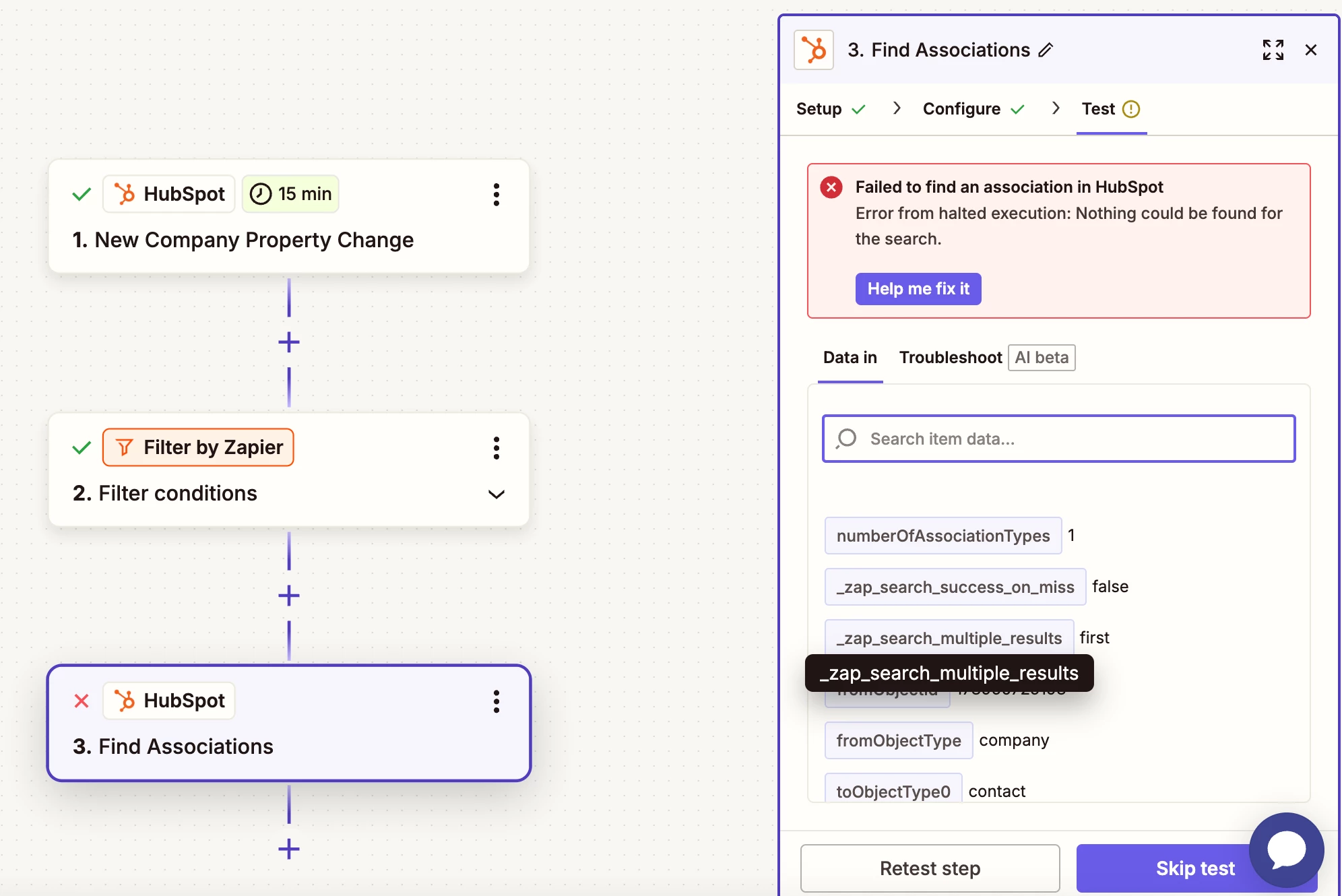Open step 1 three-dot menu

tap(497, 195)
